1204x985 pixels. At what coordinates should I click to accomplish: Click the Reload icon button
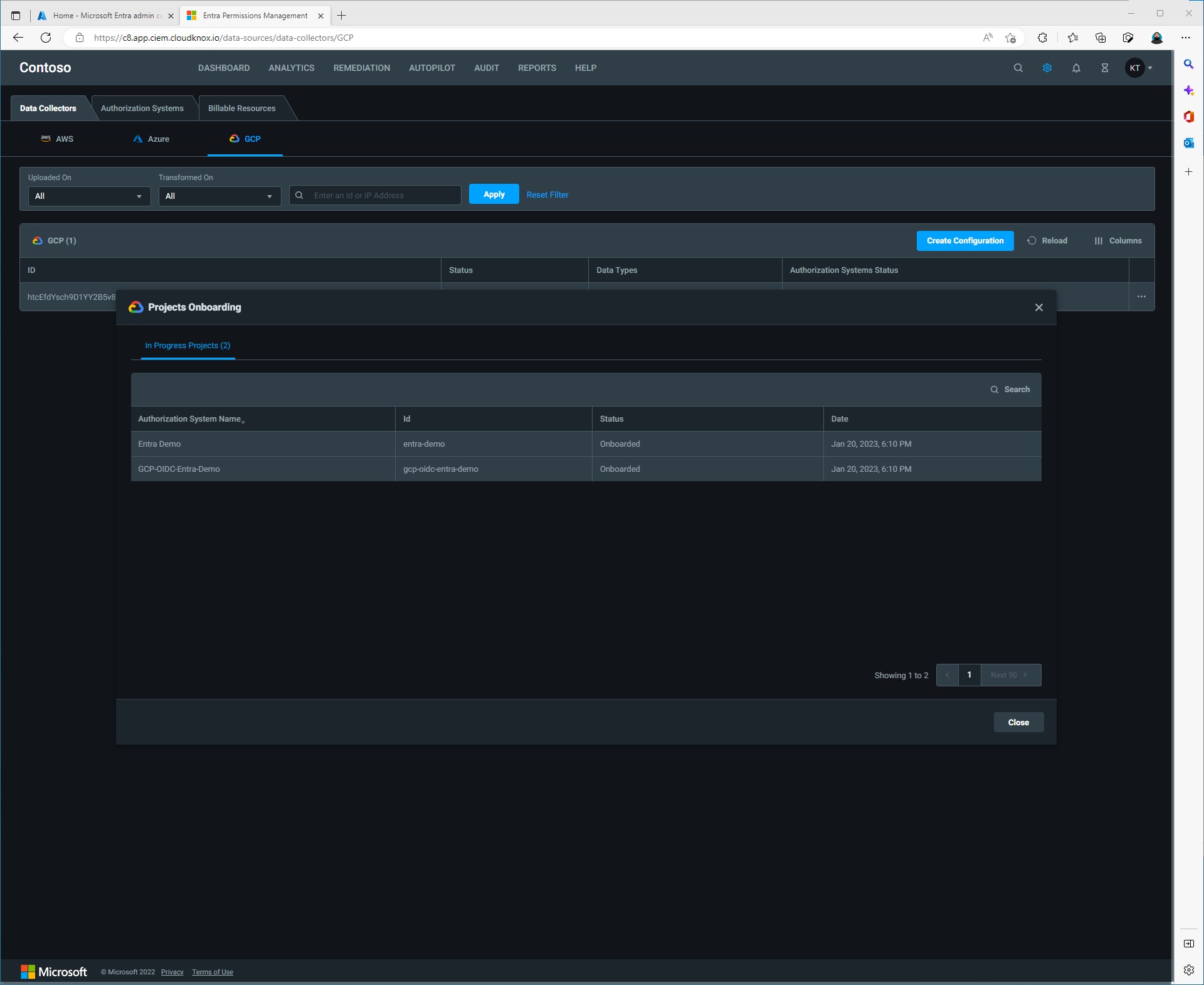coord(1047,241)
